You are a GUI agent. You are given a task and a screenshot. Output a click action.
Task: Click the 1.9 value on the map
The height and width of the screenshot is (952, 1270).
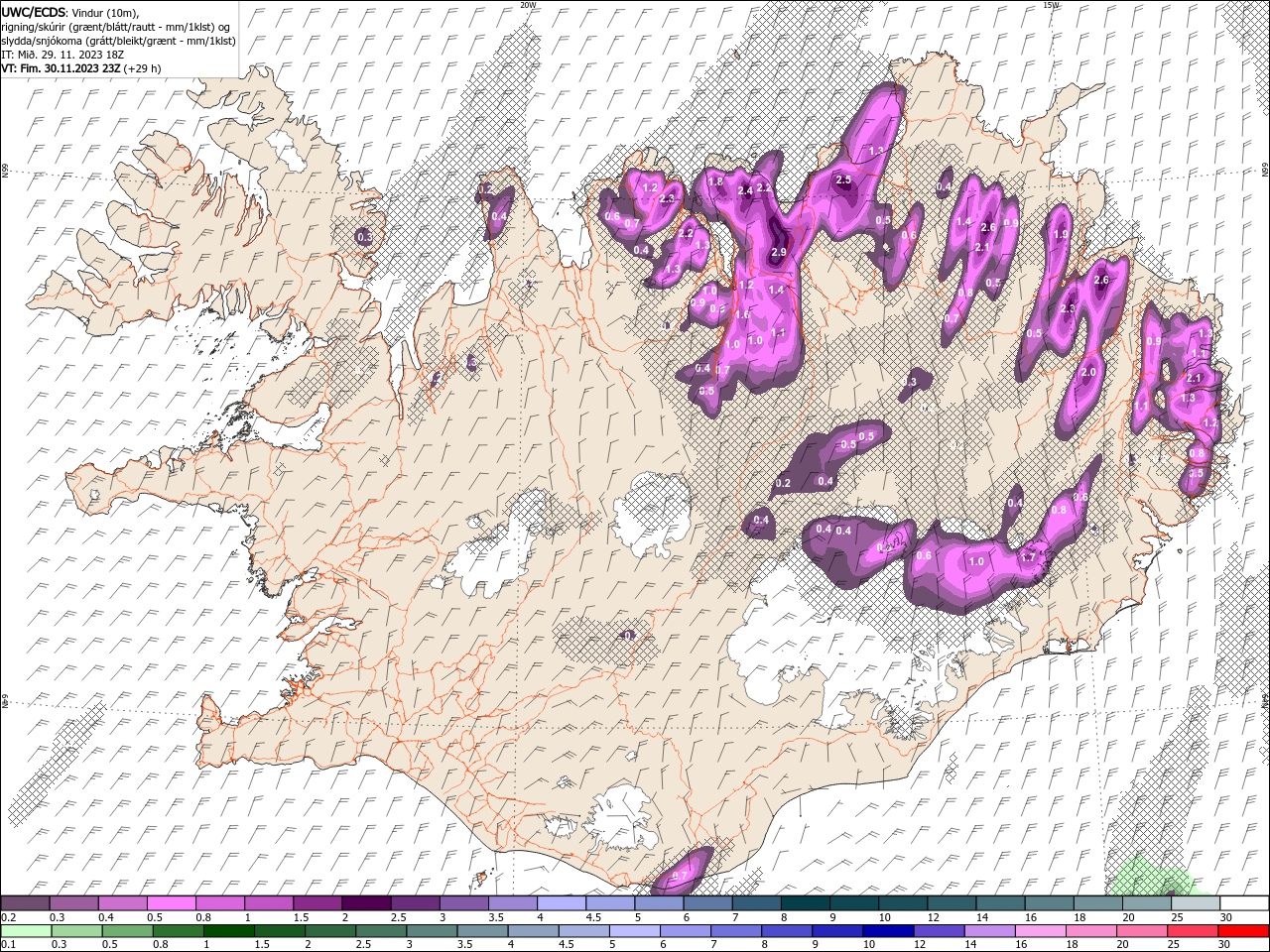(1061, 235)
